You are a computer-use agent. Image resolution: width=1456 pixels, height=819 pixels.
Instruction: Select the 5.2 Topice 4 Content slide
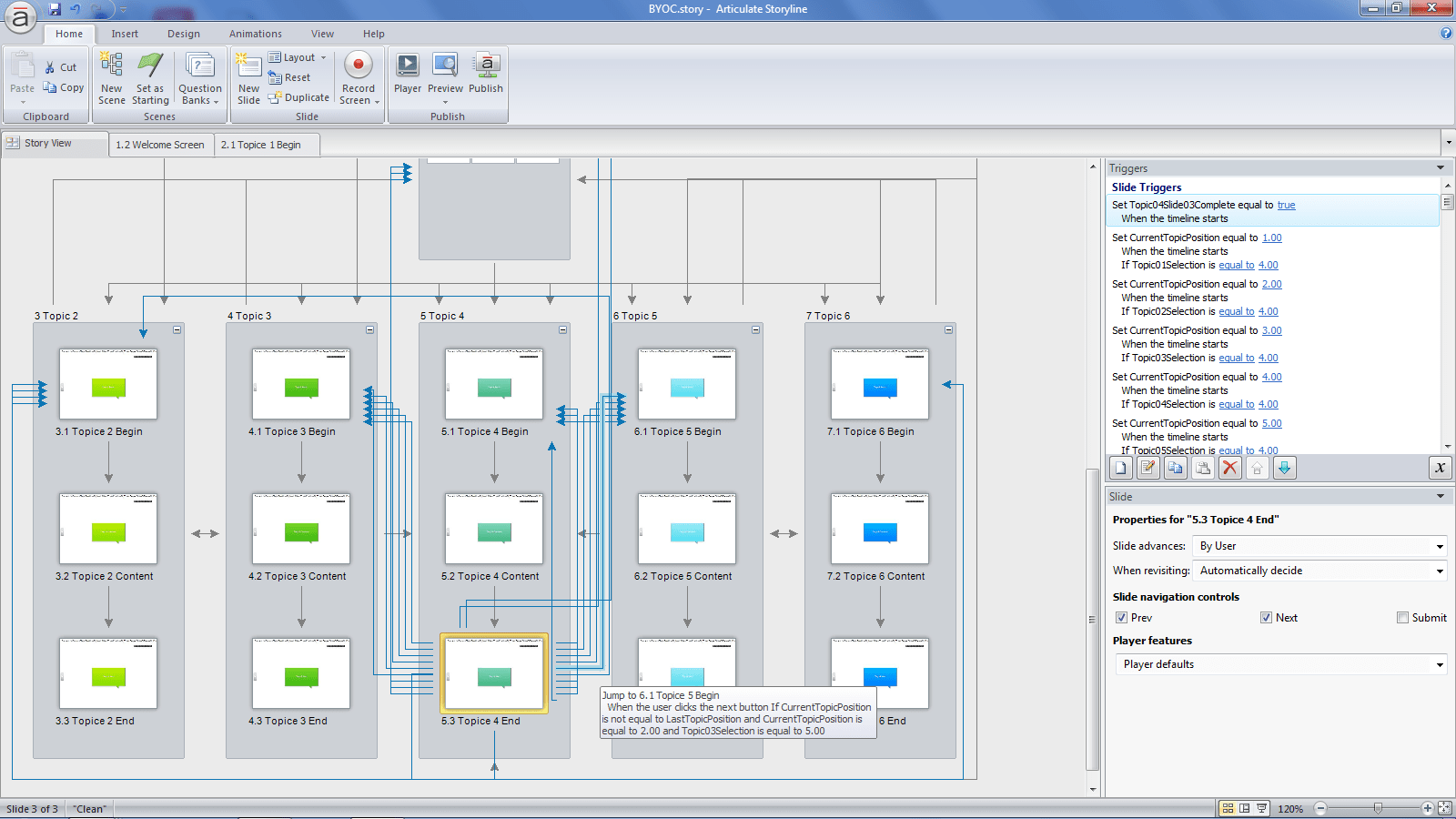tap(494, 529)
